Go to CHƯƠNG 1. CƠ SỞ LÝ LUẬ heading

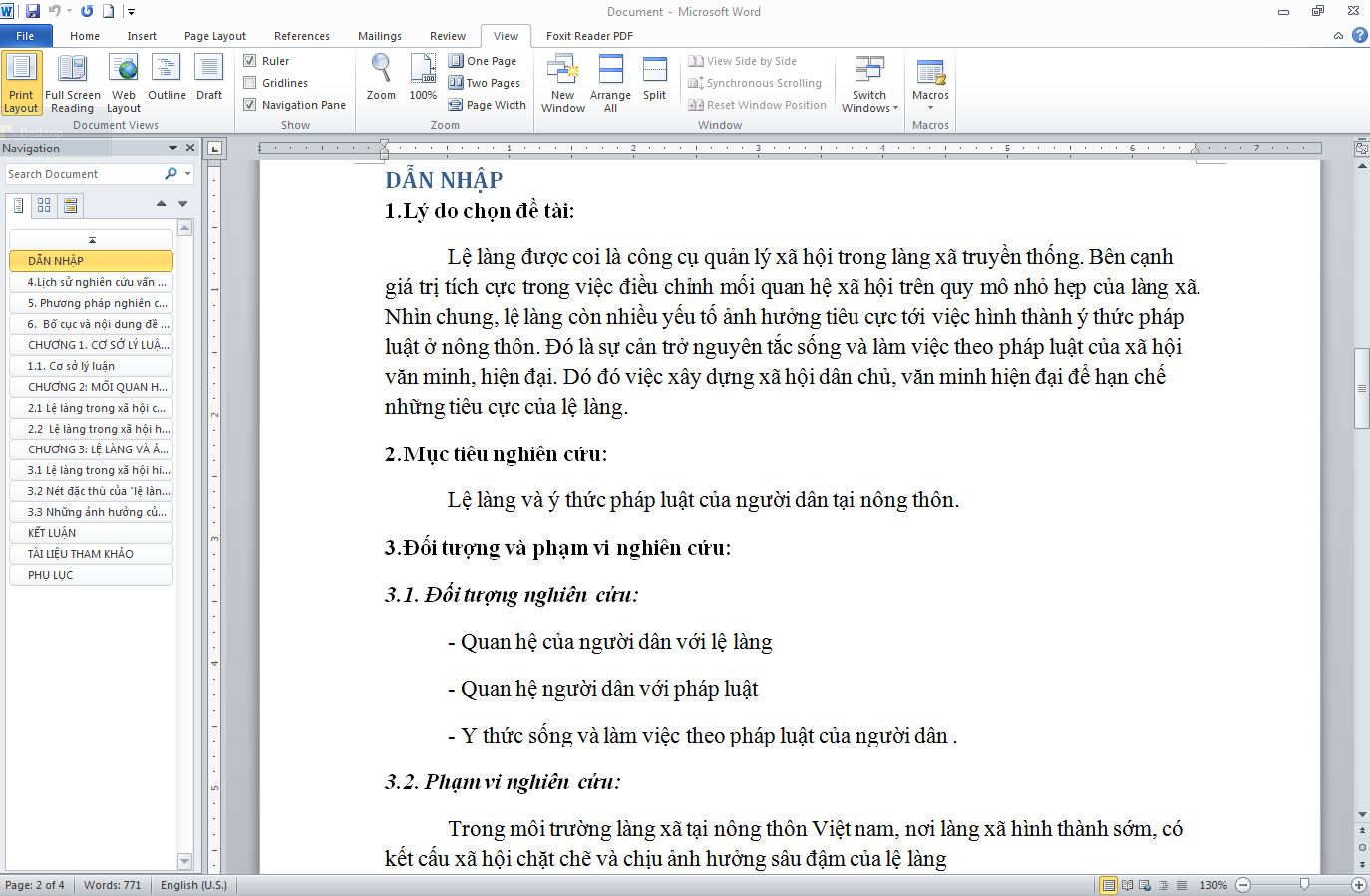(91, 345)
